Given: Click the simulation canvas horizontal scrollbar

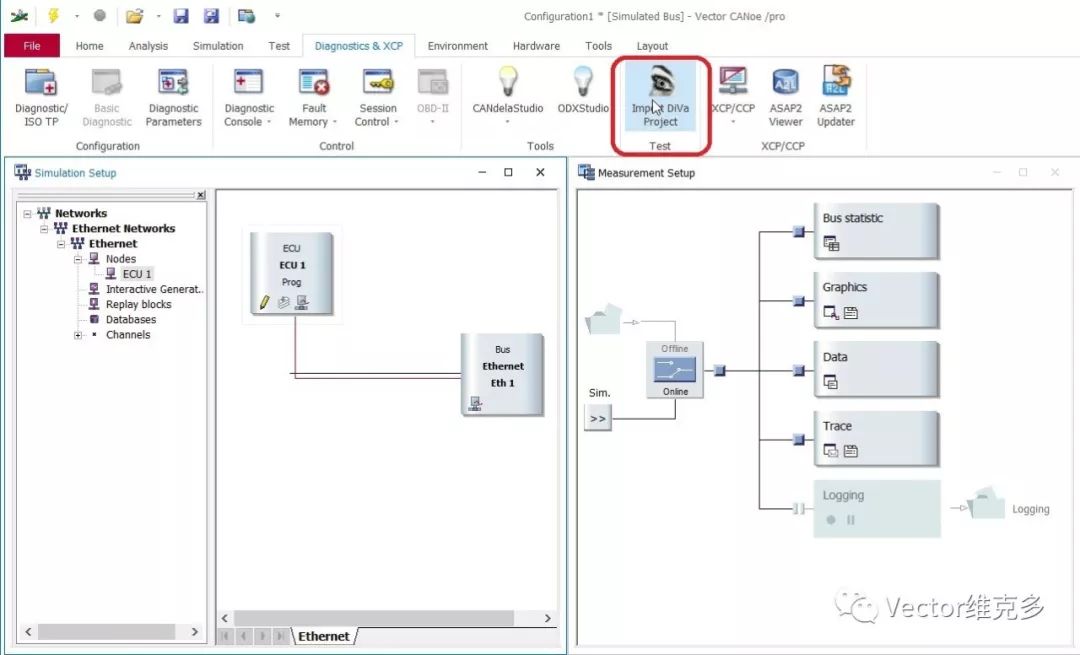Looking at the screenshot, I should point(374,618).
